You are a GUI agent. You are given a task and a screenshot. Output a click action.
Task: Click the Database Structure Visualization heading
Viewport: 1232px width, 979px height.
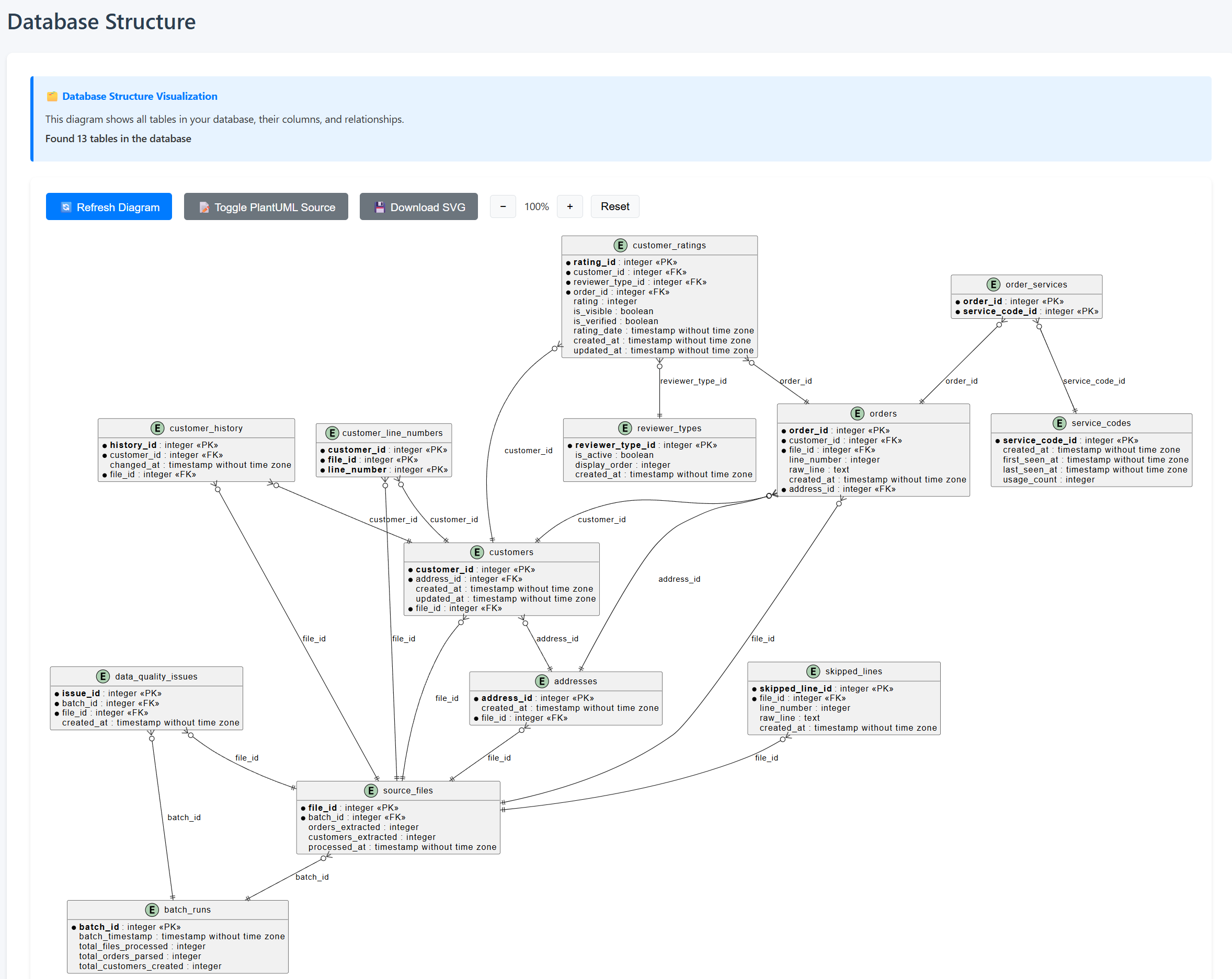tap(140, 96)
